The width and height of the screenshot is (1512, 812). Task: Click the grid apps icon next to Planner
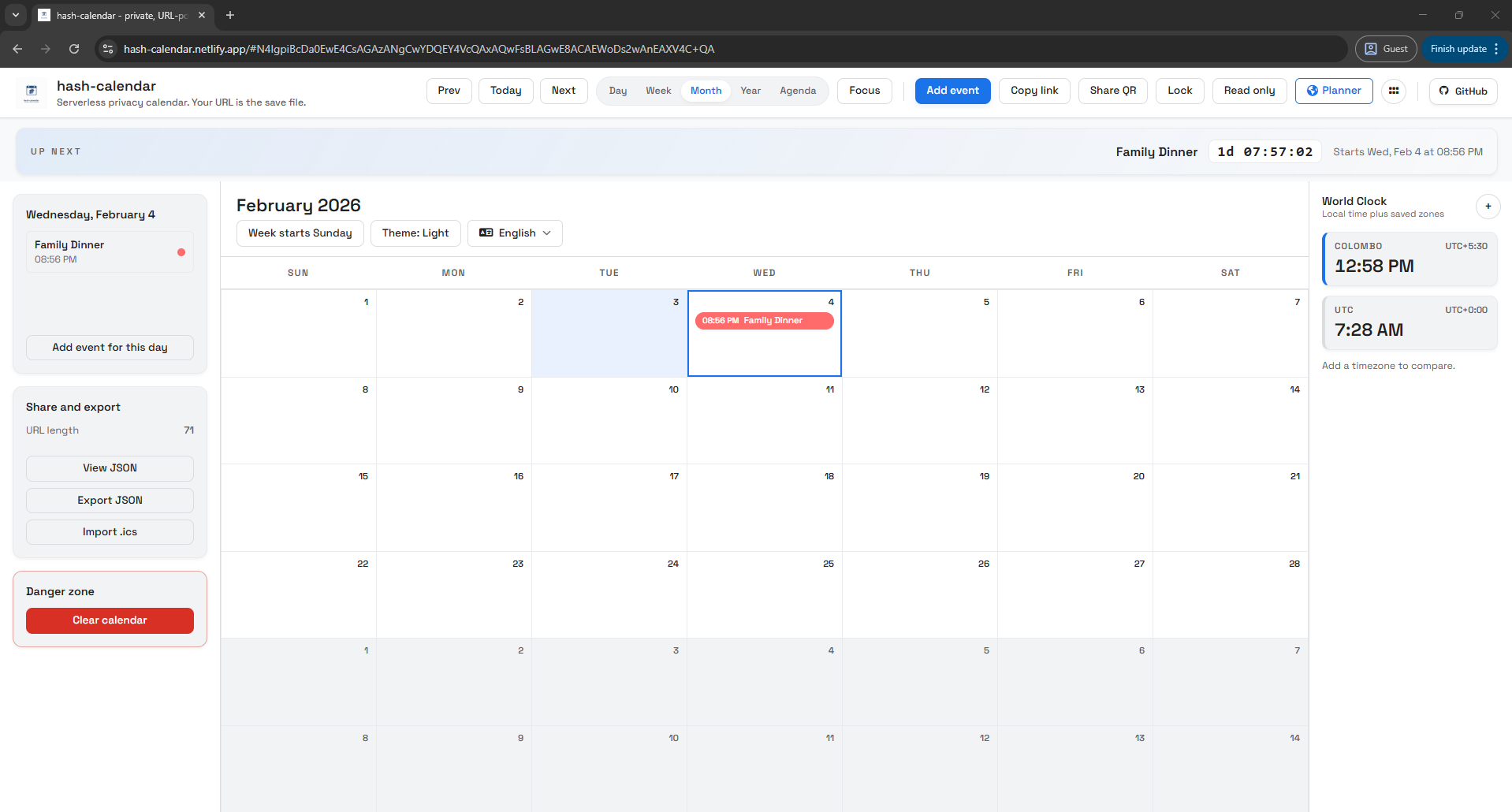[x=1394, y=91]
